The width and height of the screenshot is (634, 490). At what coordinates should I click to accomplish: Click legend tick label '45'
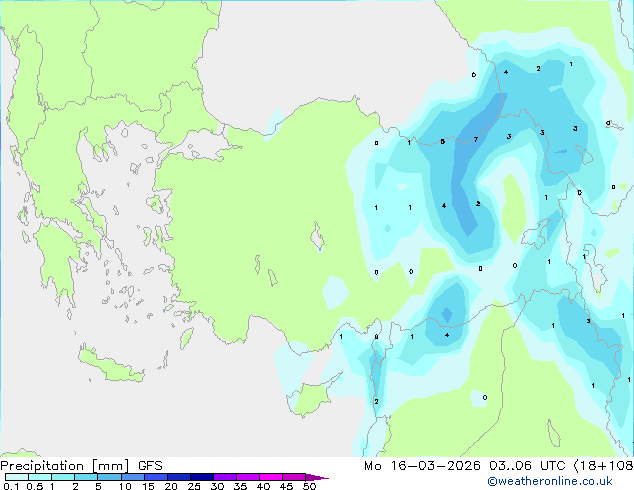[286, 486]
